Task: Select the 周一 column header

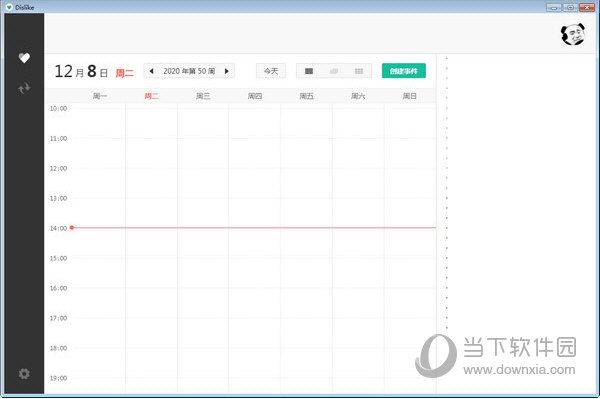Action: click(x=100, y=96)
